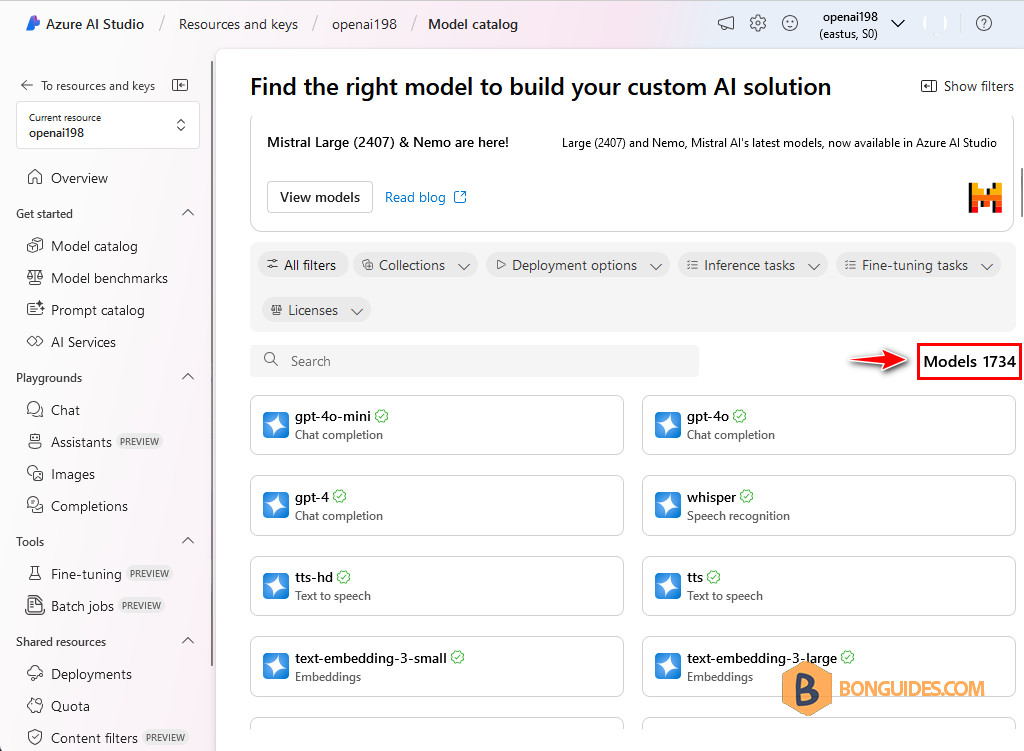Click the user avatar circle
The height and width of the screenshot is (751, 1024).
(x=935, y=24)
